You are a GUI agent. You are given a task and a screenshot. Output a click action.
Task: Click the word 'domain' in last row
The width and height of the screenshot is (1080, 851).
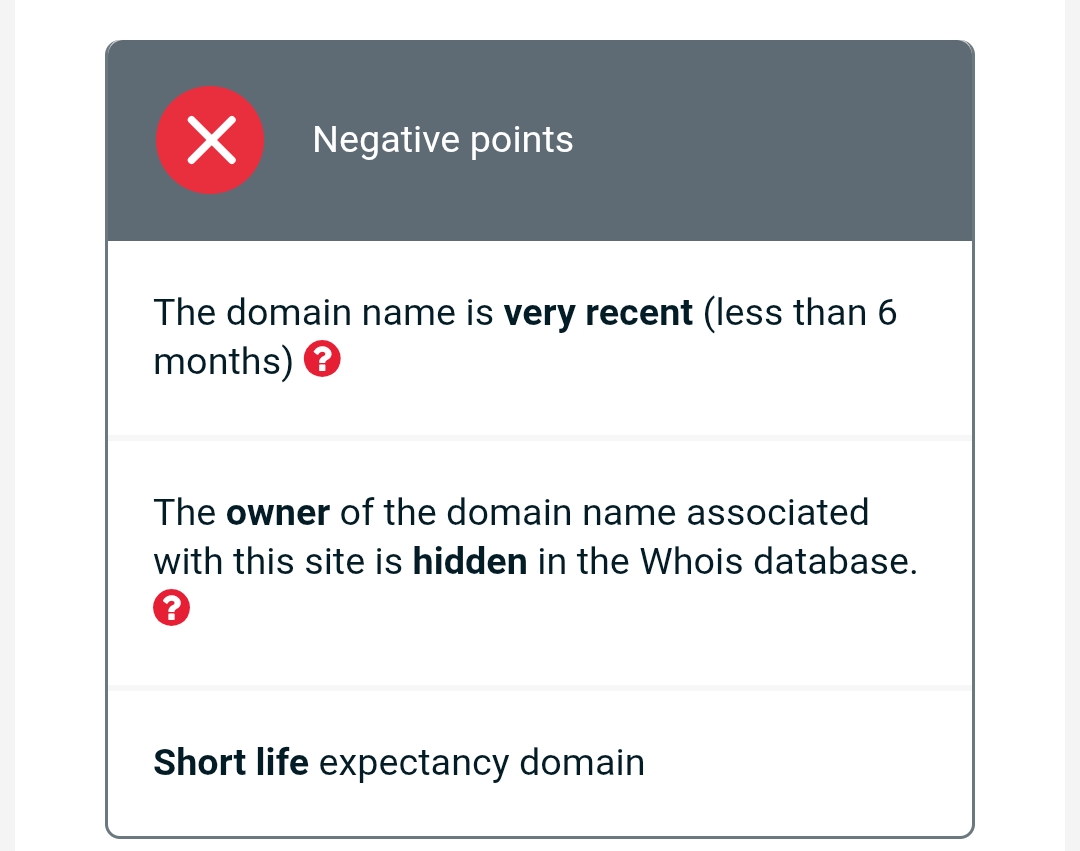coord(582,762)
